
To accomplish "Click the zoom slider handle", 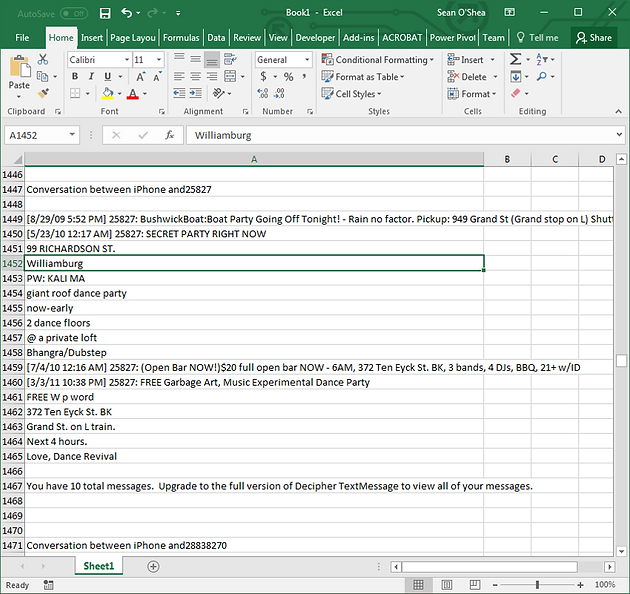I will (x=537, y=584).
